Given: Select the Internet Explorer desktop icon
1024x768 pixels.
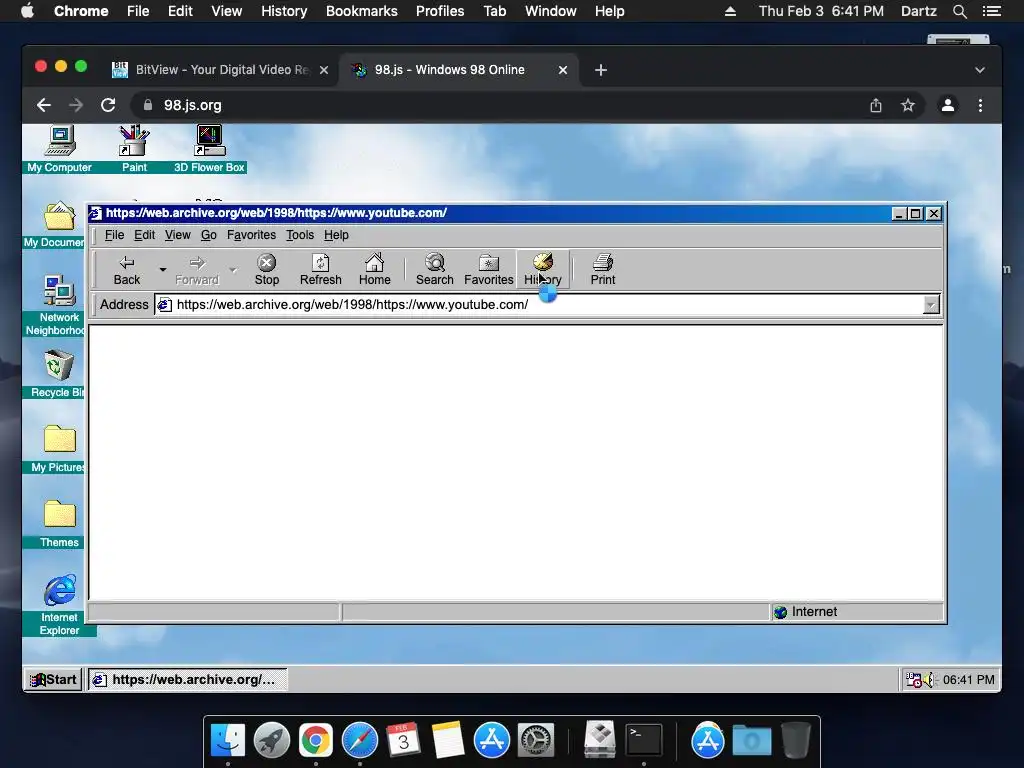Looking at the screenshot, I should click(x=59, y=605).
